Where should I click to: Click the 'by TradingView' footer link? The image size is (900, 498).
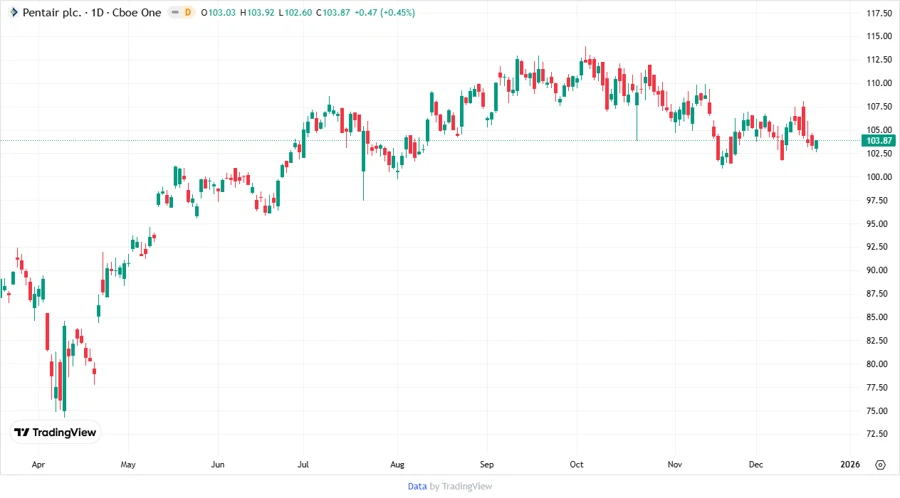pos(461,486)
